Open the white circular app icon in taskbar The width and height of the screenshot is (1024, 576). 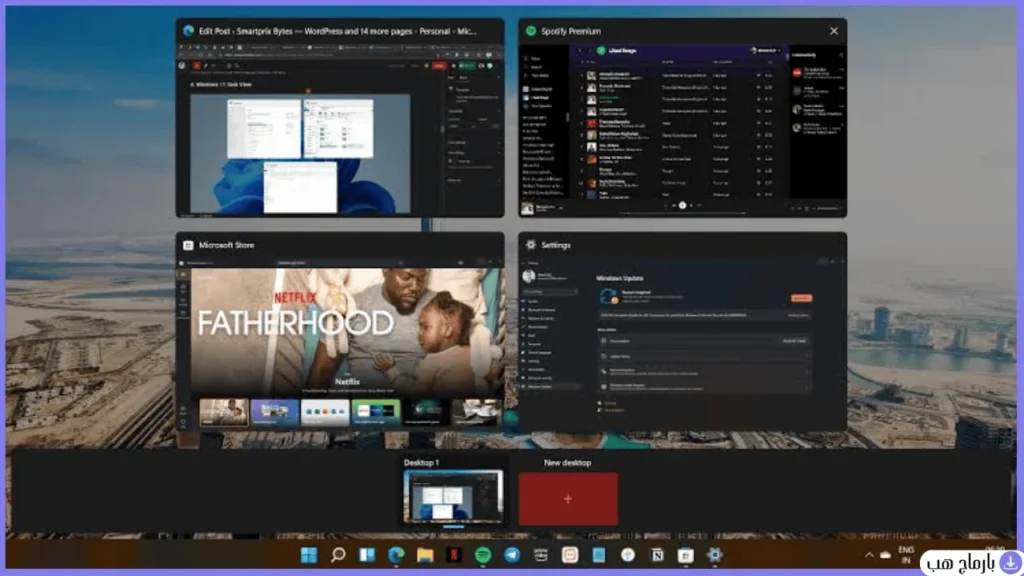point(628,555)
